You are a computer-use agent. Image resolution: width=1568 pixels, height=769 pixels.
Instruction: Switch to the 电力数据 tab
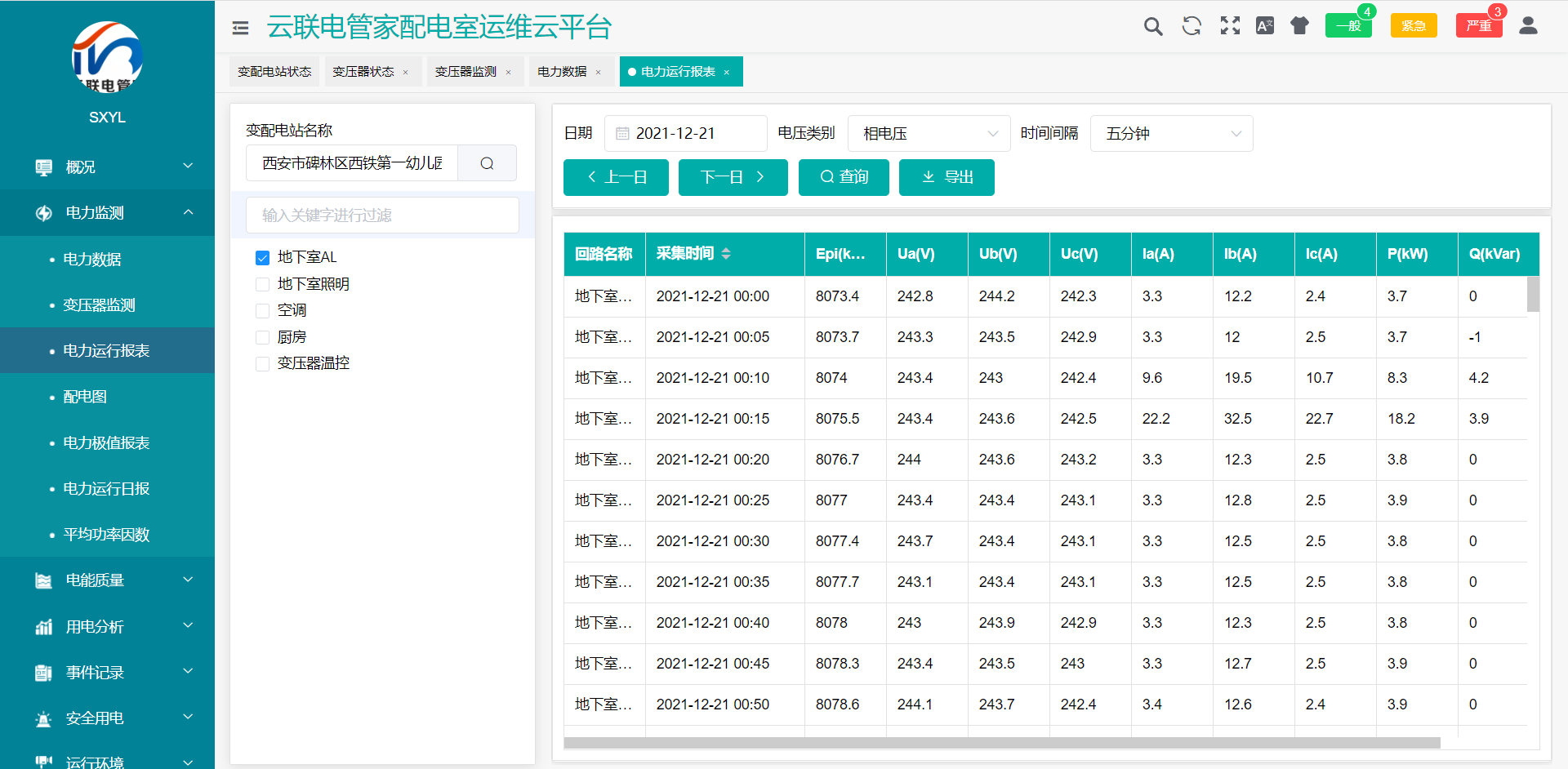click(x=563, y=71)
